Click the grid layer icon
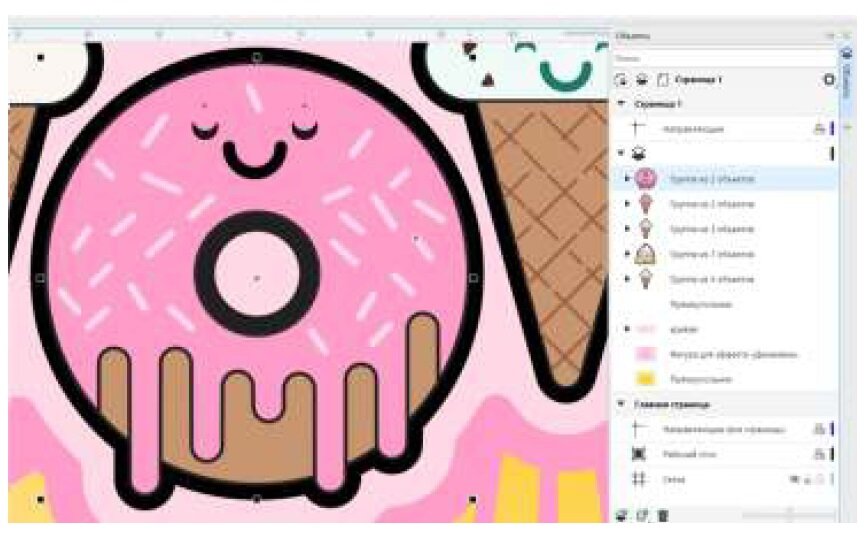The width and height of the screenshot is (865, 533). 638,479
